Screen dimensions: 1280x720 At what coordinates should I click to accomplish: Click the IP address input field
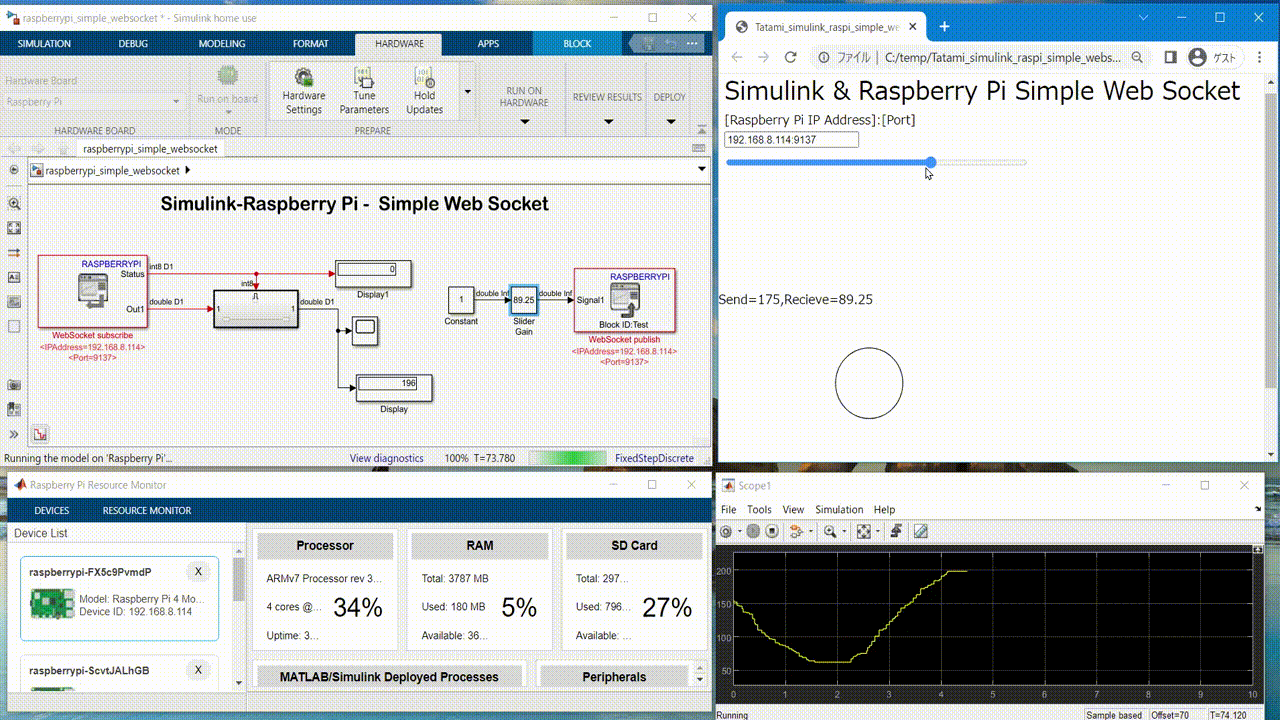pyautogui.click(x=791, y=140)
